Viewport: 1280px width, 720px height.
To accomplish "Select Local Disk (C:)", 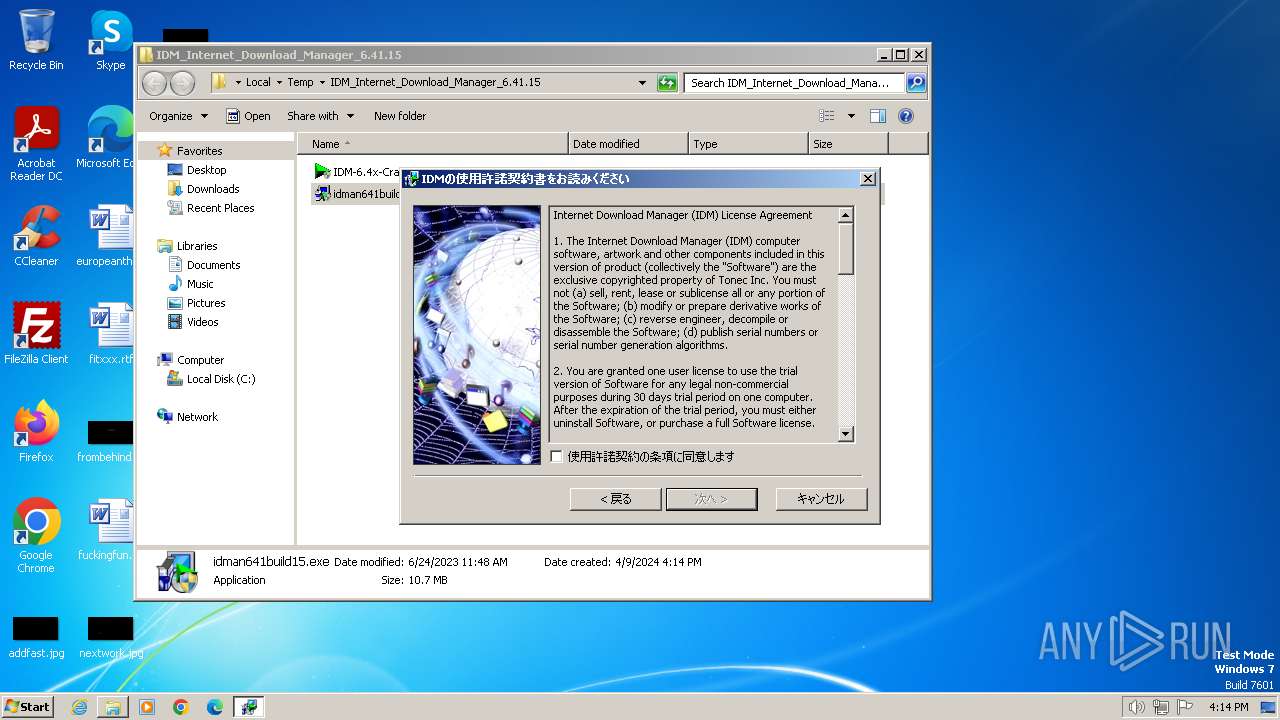I will coord(220,379).
